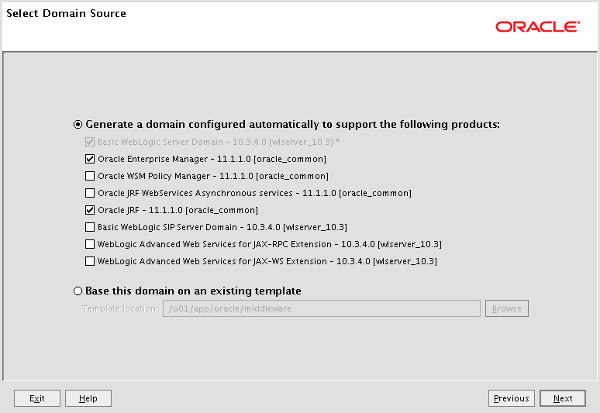Select Base this domain on existing template

[x=78, y=291]
